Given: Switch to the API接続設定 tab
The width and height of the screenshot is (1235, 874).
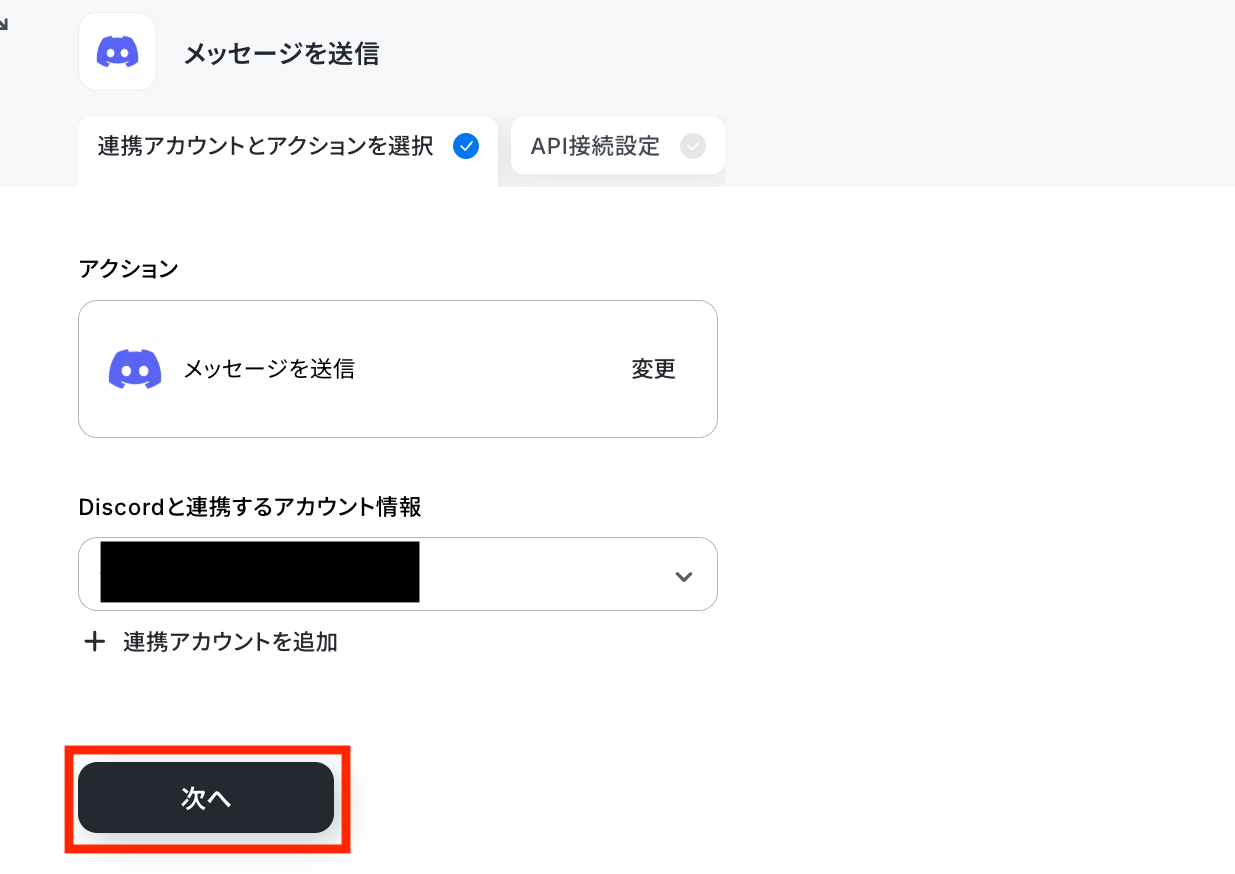Looking at the screenshot, I should (618, 146).
